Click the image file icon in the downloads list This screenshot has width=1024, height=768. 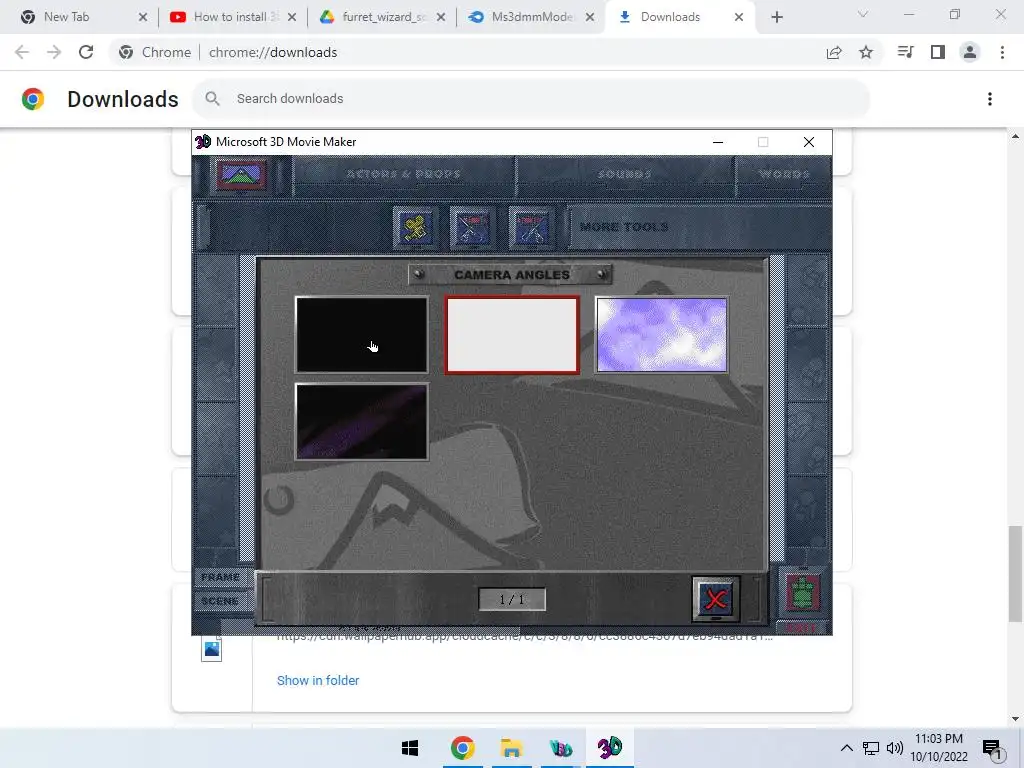pyautogui.click(x=212, y=649)
